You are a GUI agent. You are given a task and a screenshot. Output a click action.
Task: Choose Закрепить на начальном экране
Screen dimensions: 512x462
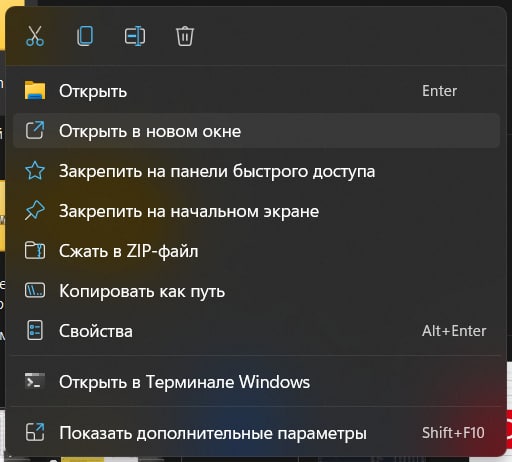tap(256, 211)
